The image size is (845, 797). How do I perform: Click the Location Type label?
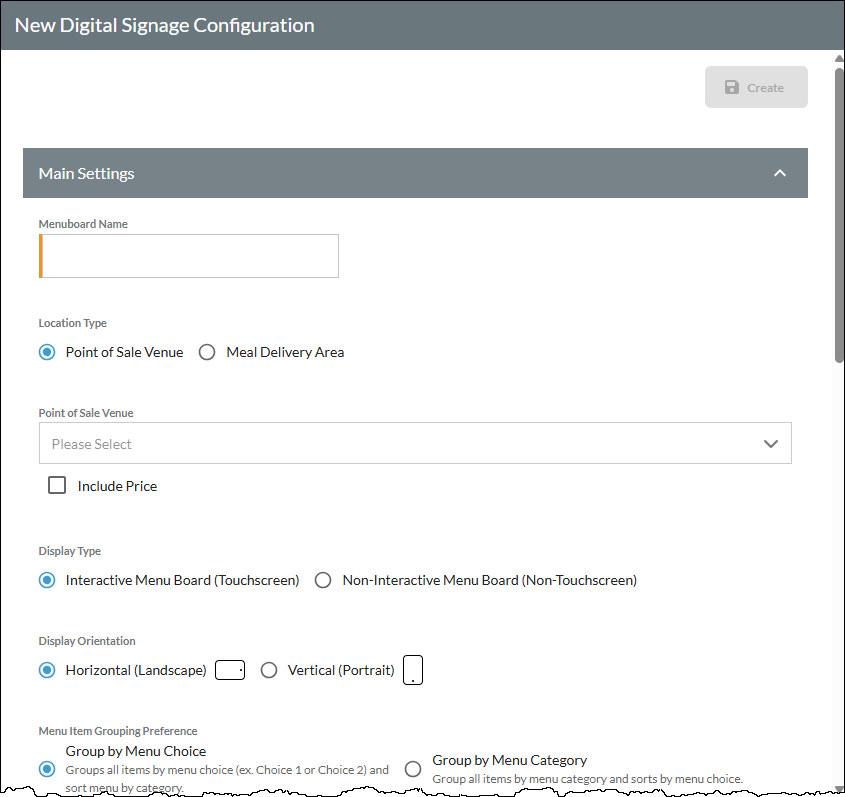pos(73,323)
